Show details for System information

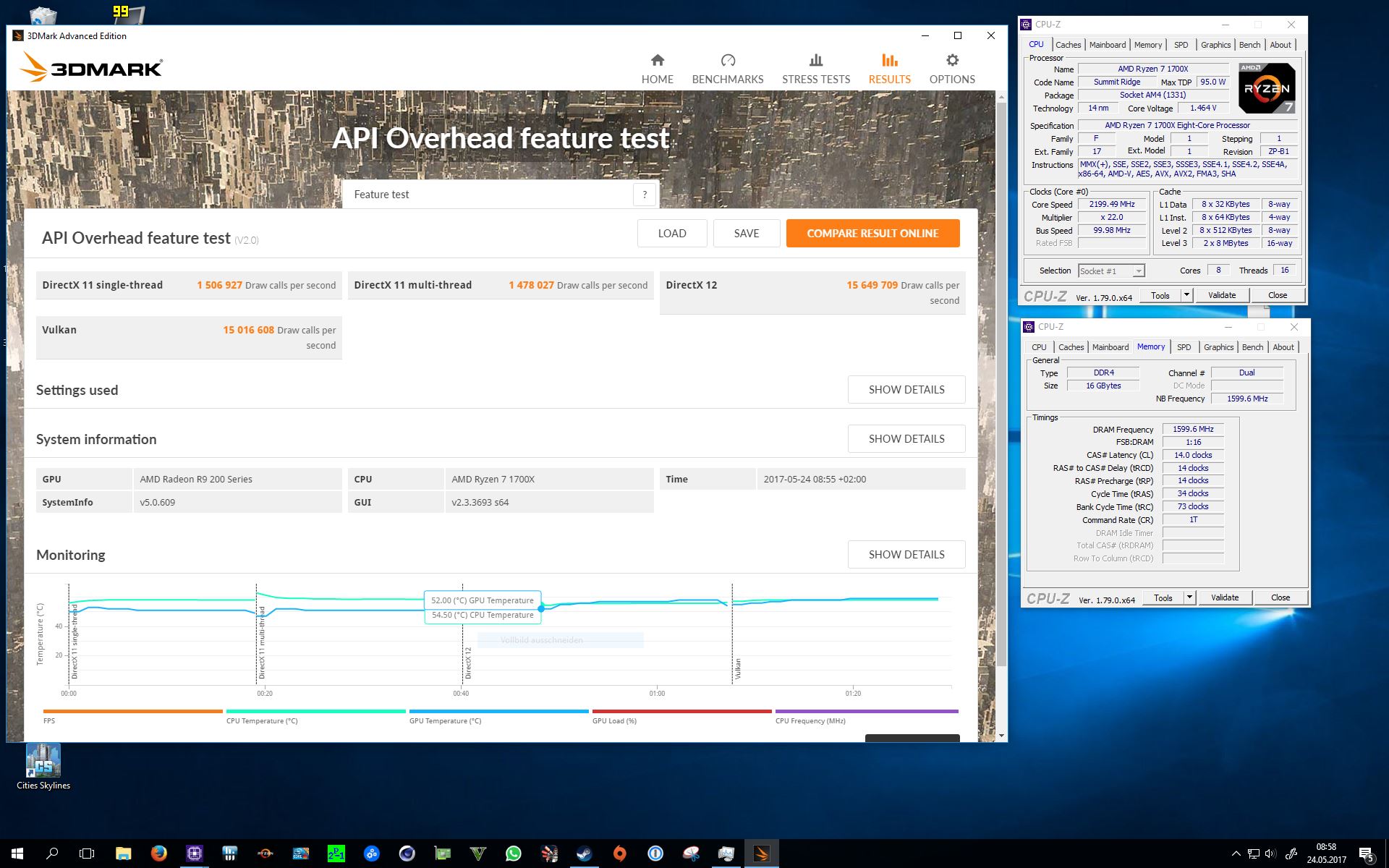point(906,439)
